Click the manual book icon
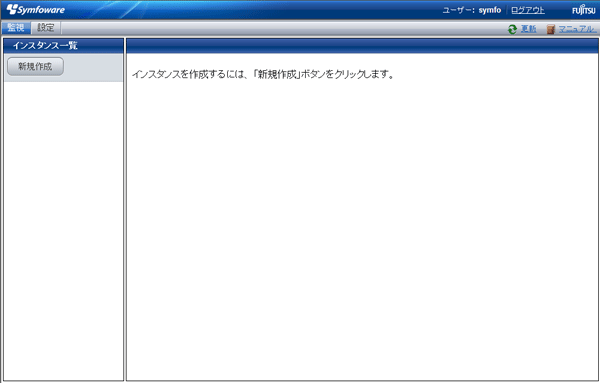Viewport: 600px width, 383px height. 551,29
